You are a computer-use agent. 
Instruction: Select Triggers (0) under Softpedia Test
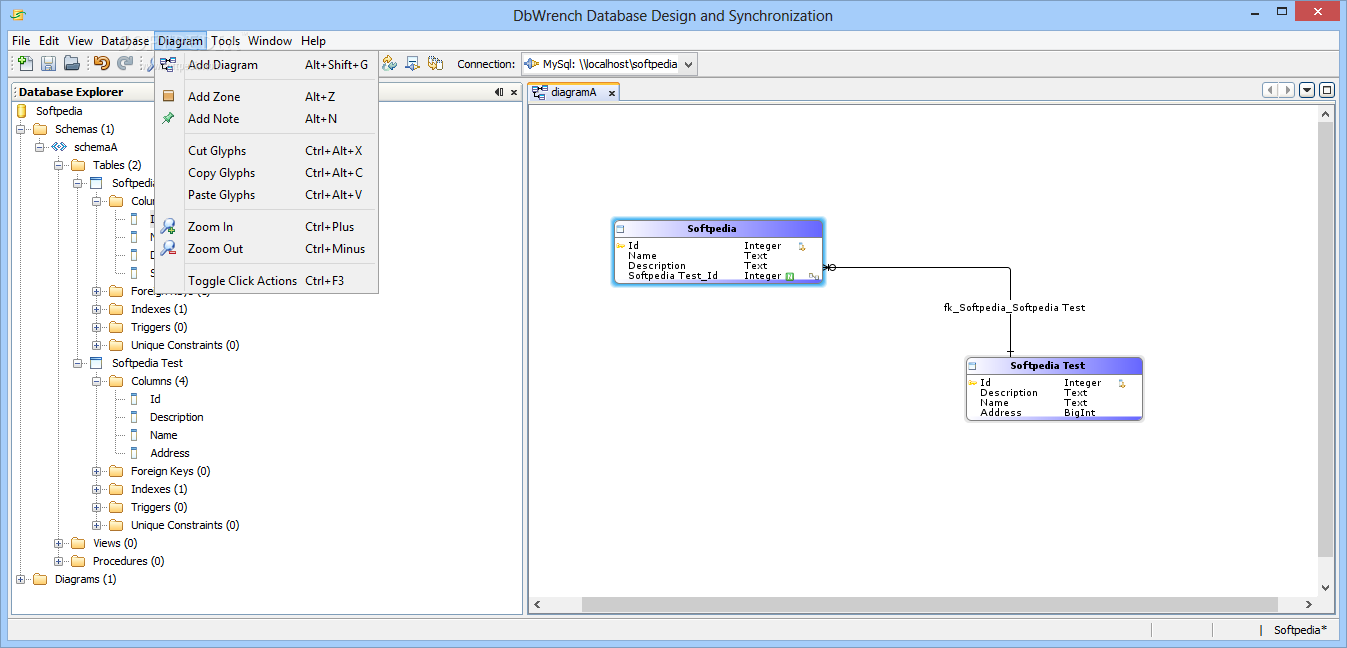[159, 507]
